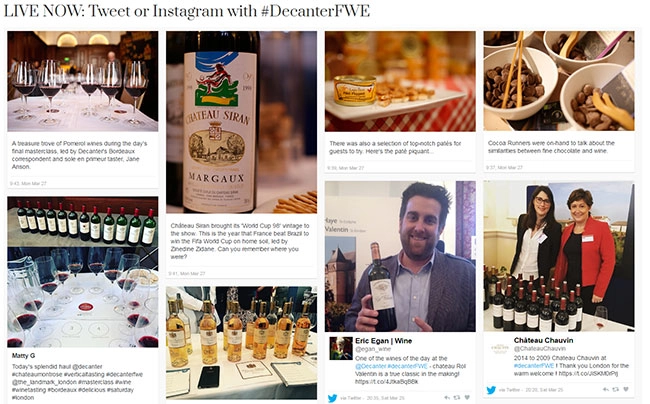Reply to Eric Egan's tweet
Image resolution: width=650 pixels, height=404 pixels.
(x=445, y=397)
